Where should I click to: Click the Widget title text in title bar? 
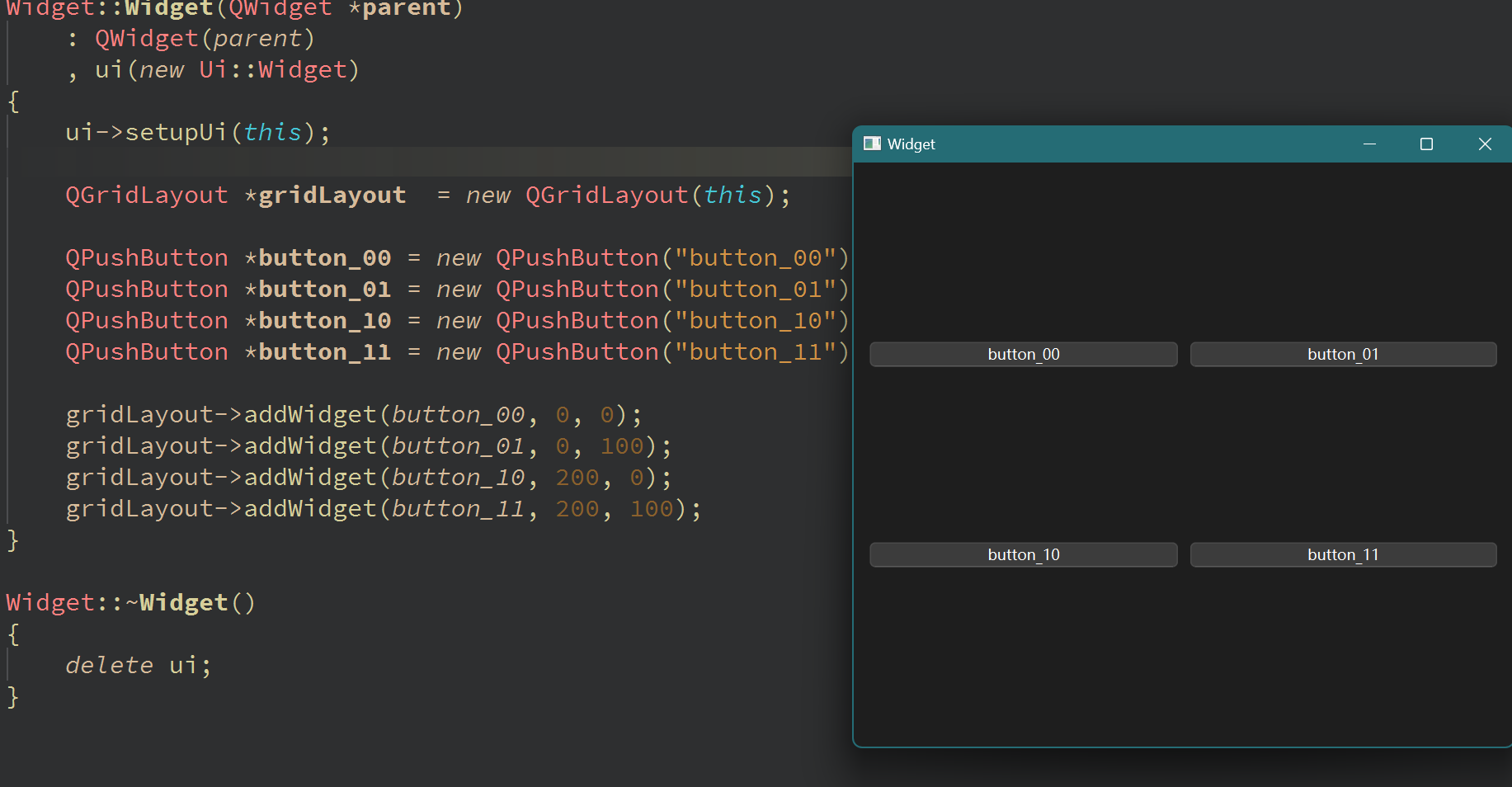coord(911,144)
